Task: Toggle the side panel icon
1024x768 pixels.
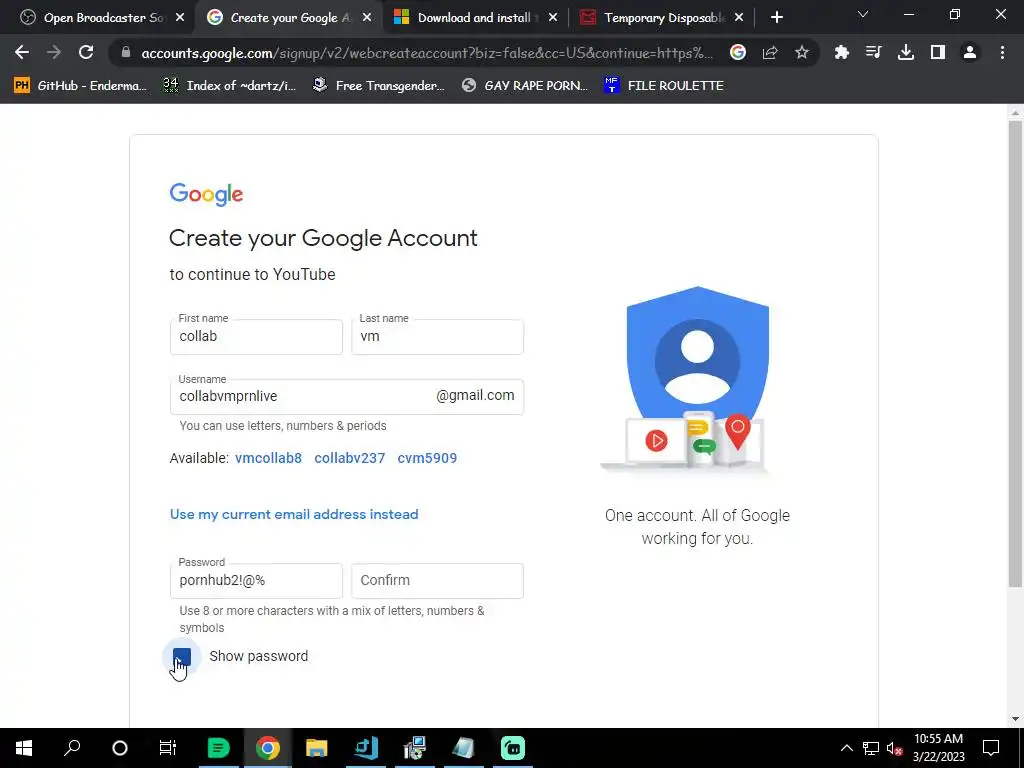Action: tap(938, 52)
